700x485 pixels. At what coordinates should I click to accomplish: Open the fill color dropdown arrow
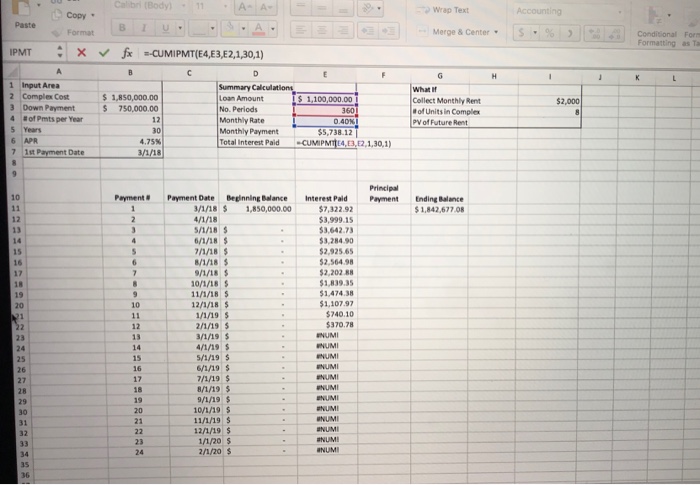pyautogui.click(x=243, y=29)
